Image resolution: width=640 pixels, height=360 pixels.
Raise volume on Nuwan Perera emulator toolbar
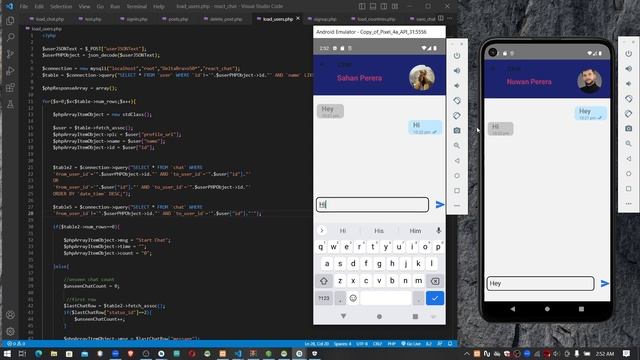628,69
